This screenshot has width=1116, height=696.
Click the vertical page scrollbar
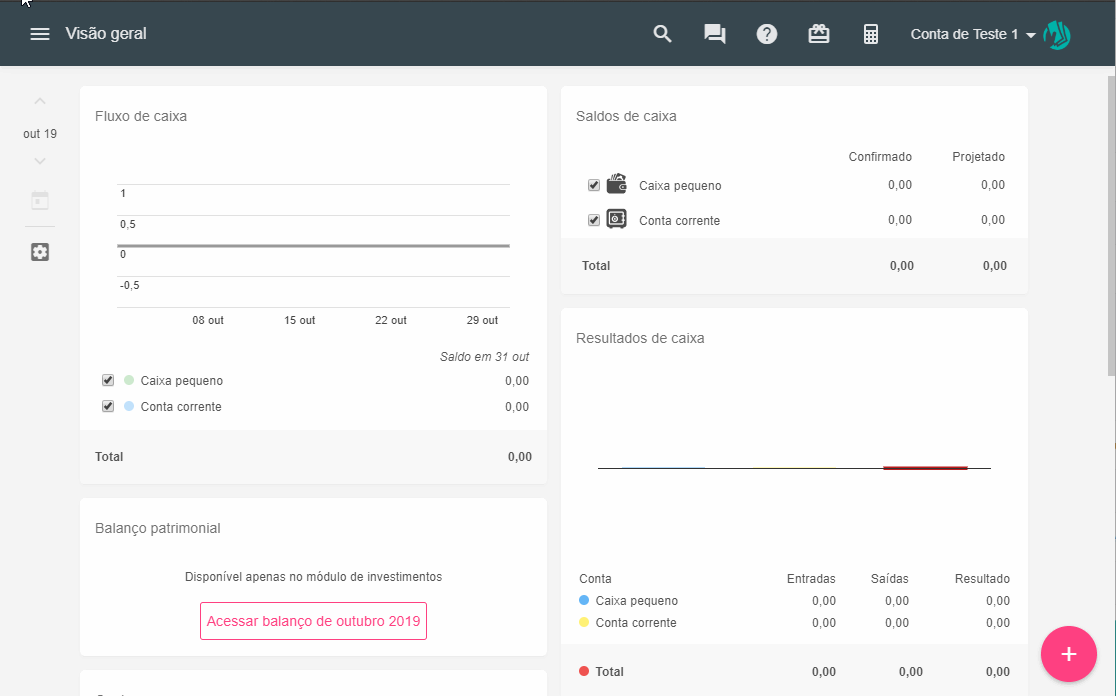(x=1110, y=225)
